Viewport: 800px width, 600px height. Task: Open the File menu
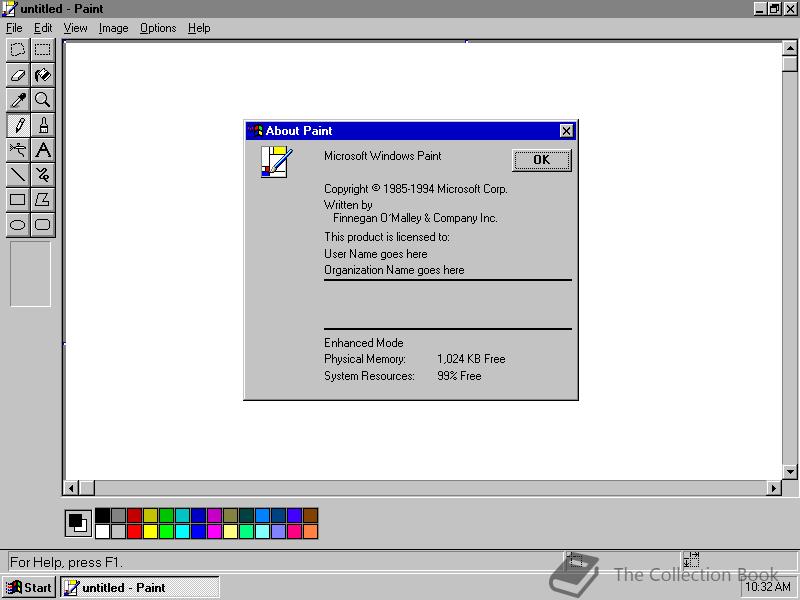pyautogui.click(x=14, y=28)
